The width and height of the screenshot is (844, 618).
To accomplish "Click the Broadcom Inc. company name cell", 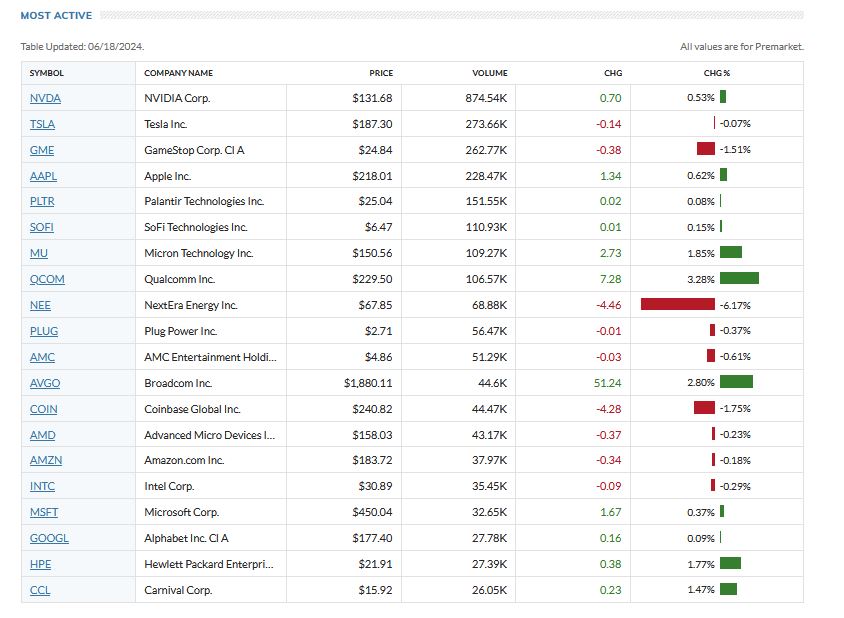I will (x=178, y=383).
